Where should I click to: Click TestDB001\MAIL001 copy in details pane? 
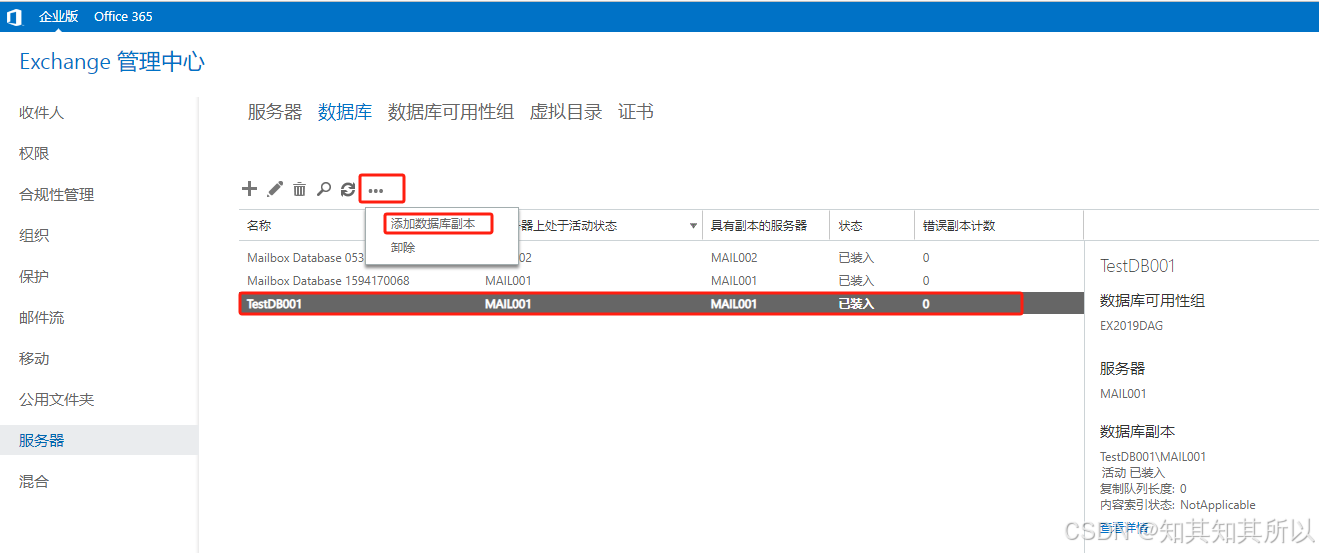pyautogui.click(x=1153, y=457)
